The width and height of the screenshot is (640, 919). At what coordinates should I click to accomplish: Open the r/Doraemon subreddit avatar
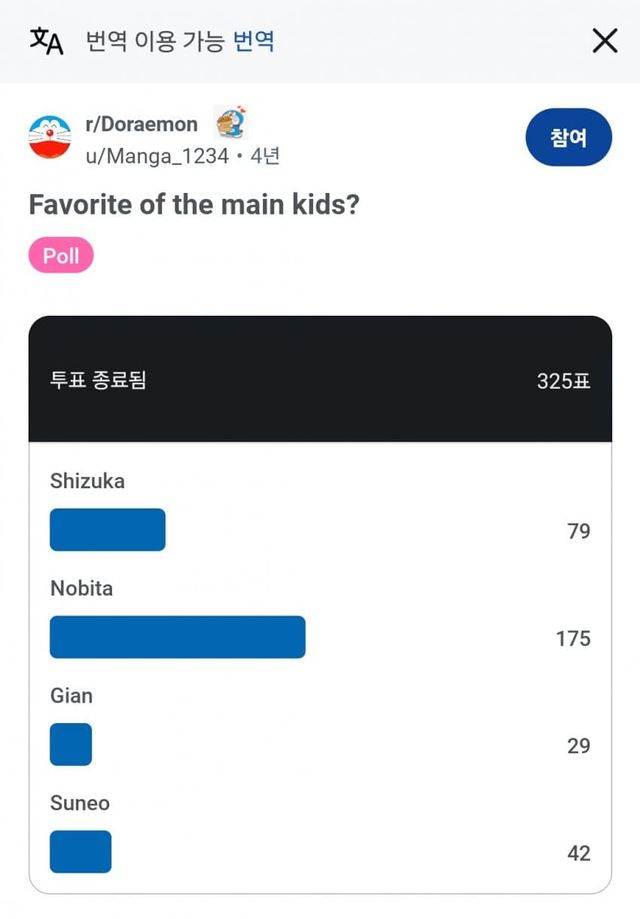[x=50, y=138]
